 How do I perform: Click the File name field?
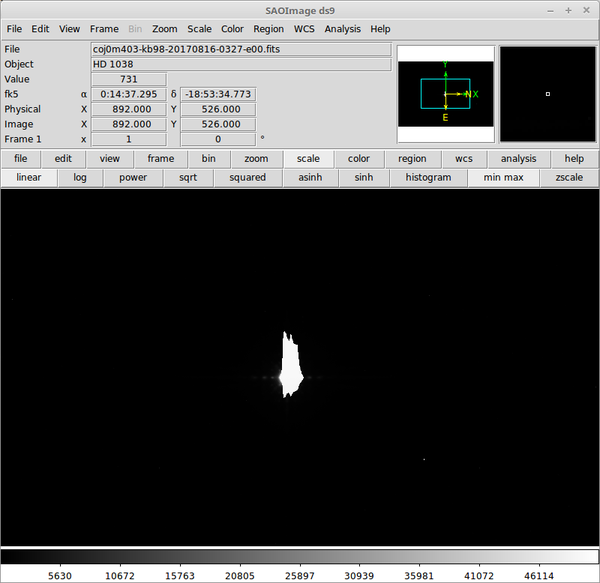tap(241, 49)
